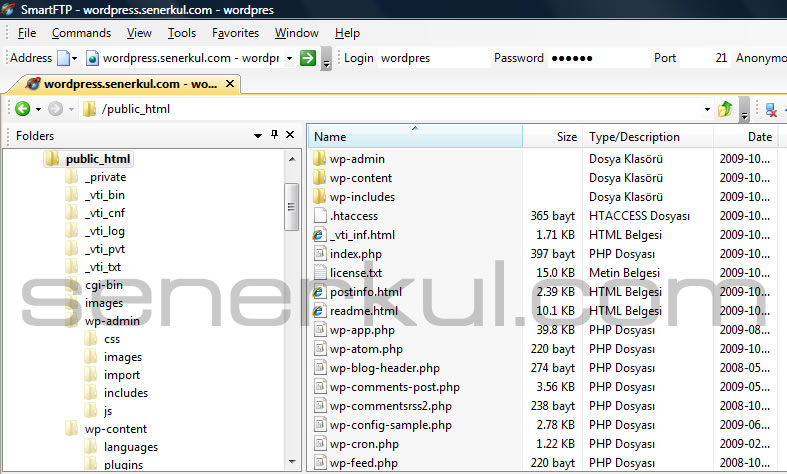The width and height of the screenshot is (787, 474).
Task: Click the folder tree scrollbar thumb
Action: tap(292, 207)
